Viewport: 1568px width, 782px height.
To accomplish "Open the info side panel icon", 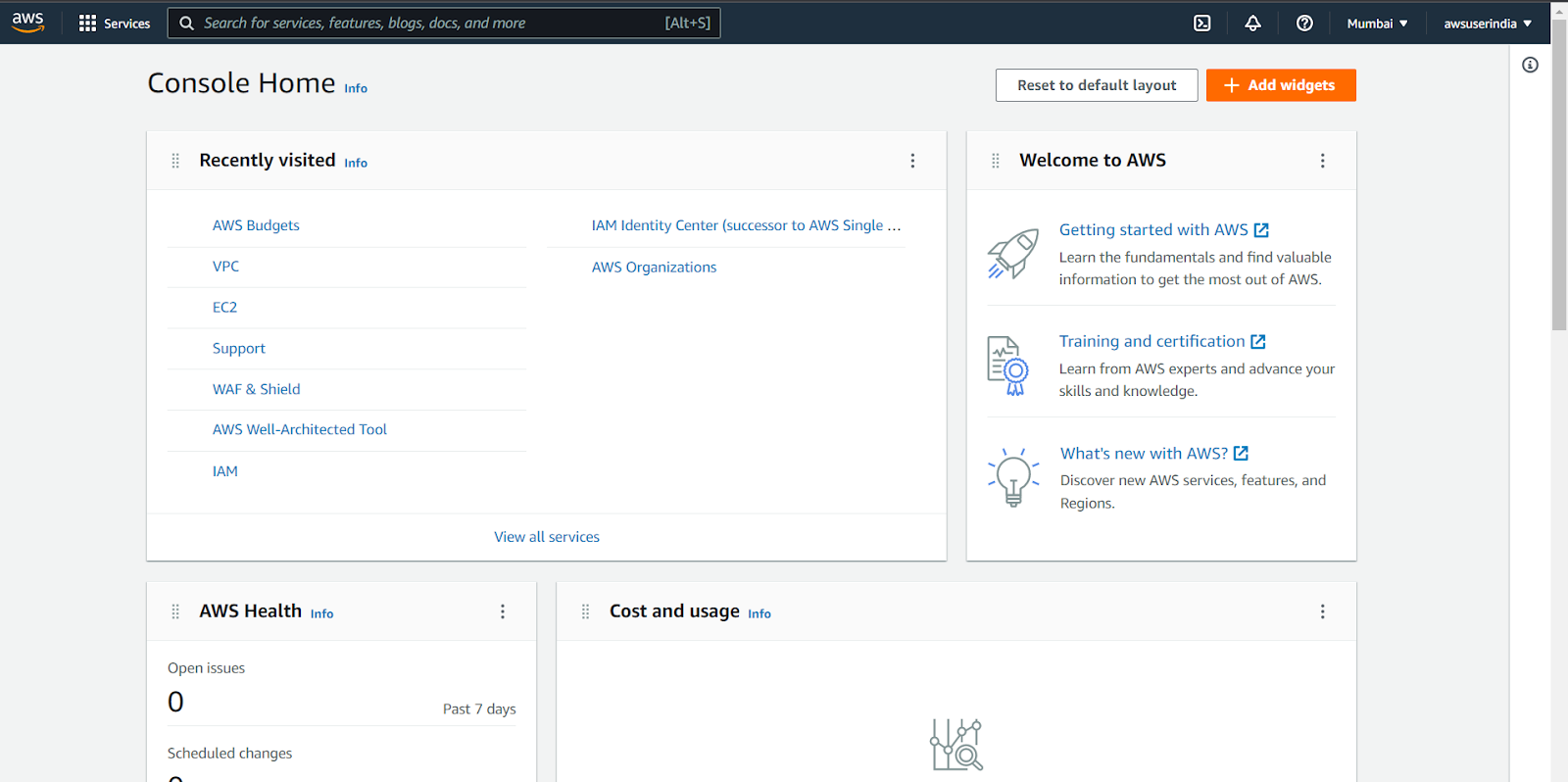I will 1530,65.
